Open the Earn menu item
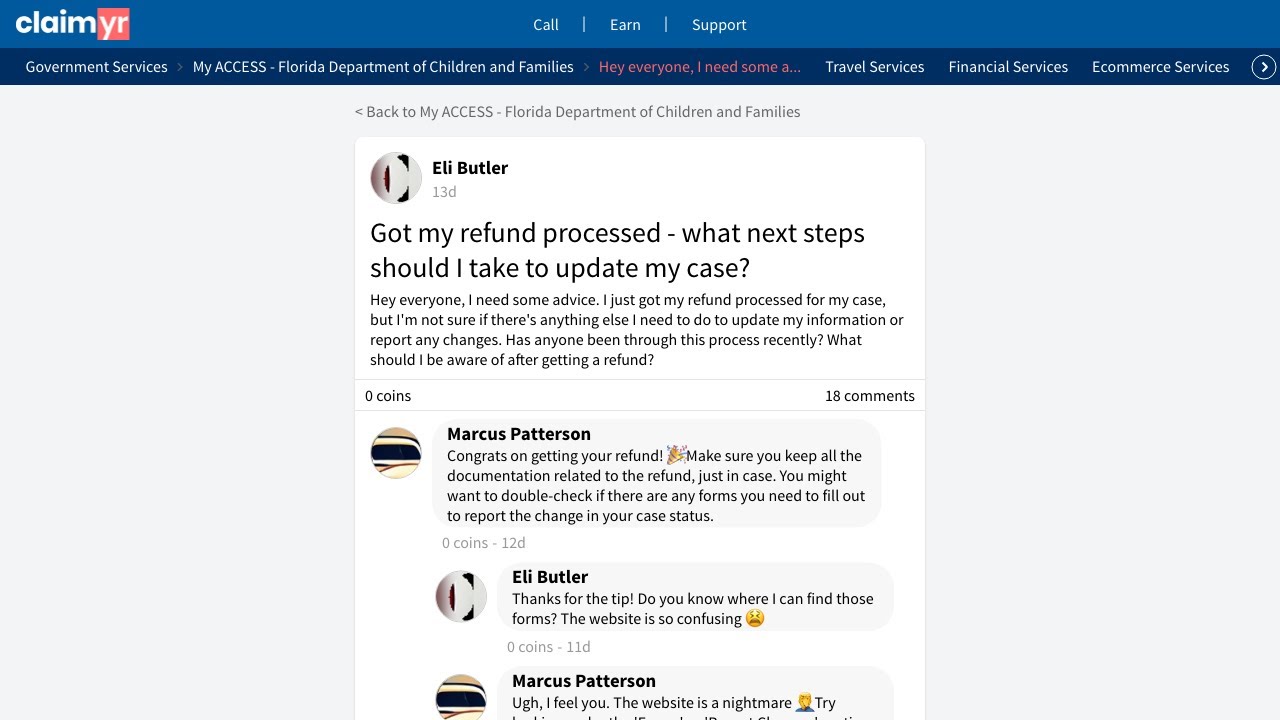Viewport: 1280px width, 720px height. tap(625, 25)
